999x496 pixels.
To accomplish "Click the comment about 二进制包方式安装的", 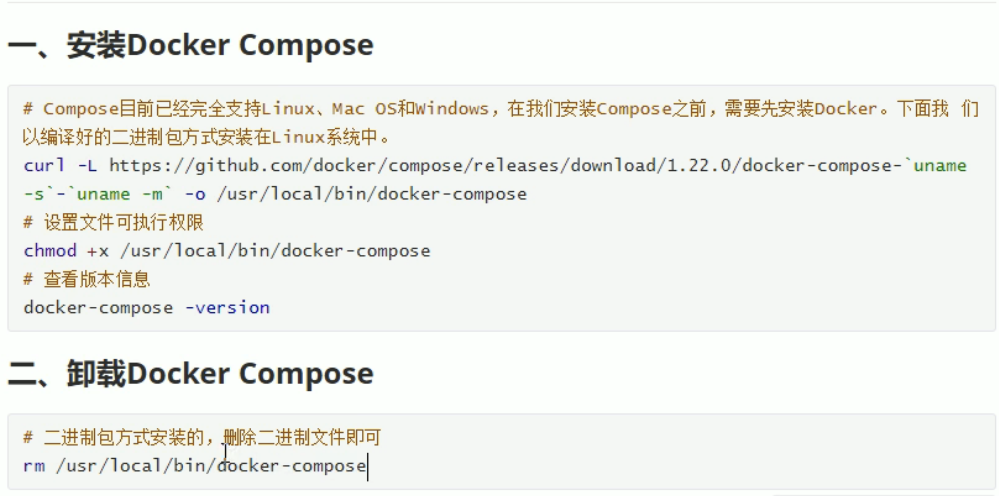I will (202, 437).
